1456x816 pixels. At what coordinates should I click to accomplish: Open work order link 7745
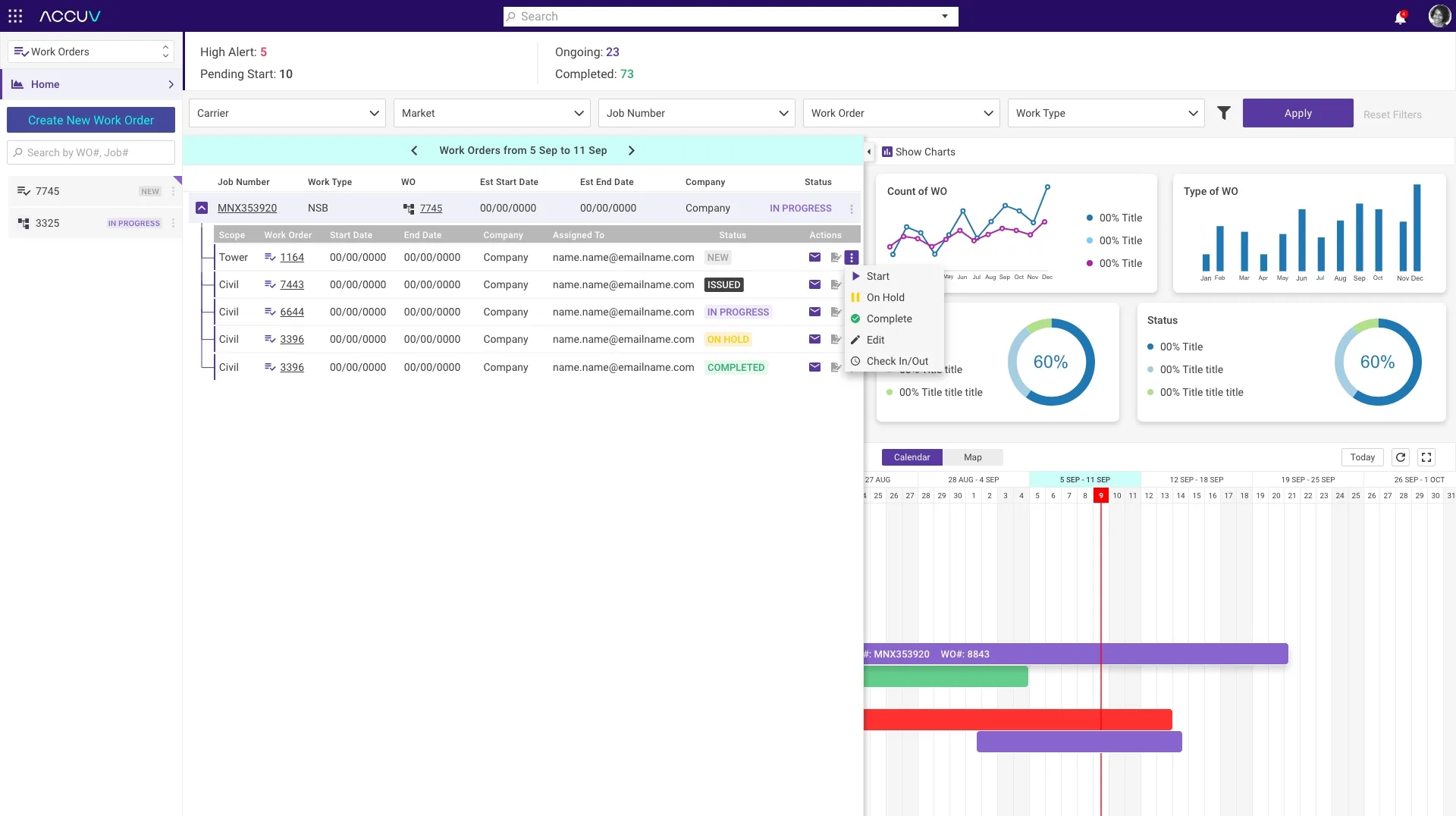tap(431, 209)
